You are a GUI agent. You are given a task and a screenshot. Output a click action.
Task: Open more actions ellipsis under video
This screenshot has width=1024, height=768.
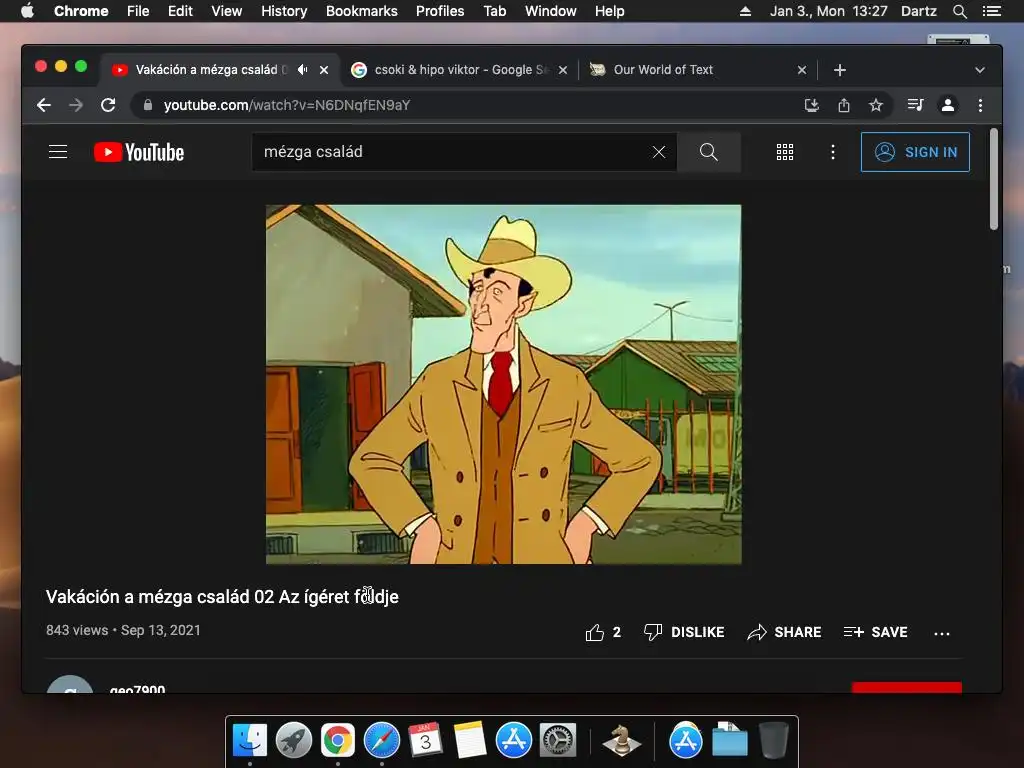(942, 633)
